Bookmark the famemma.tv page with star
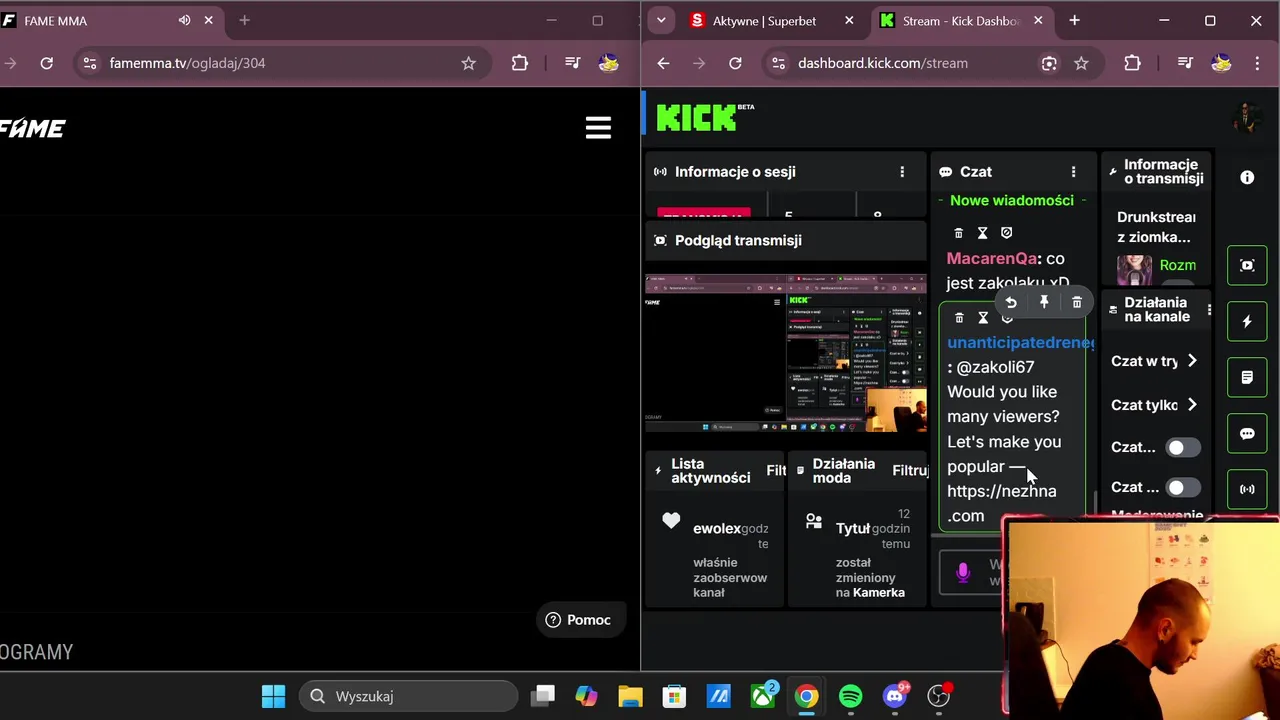The height and width of the screenshot is (720, 1280). click(x=468, y=63)
